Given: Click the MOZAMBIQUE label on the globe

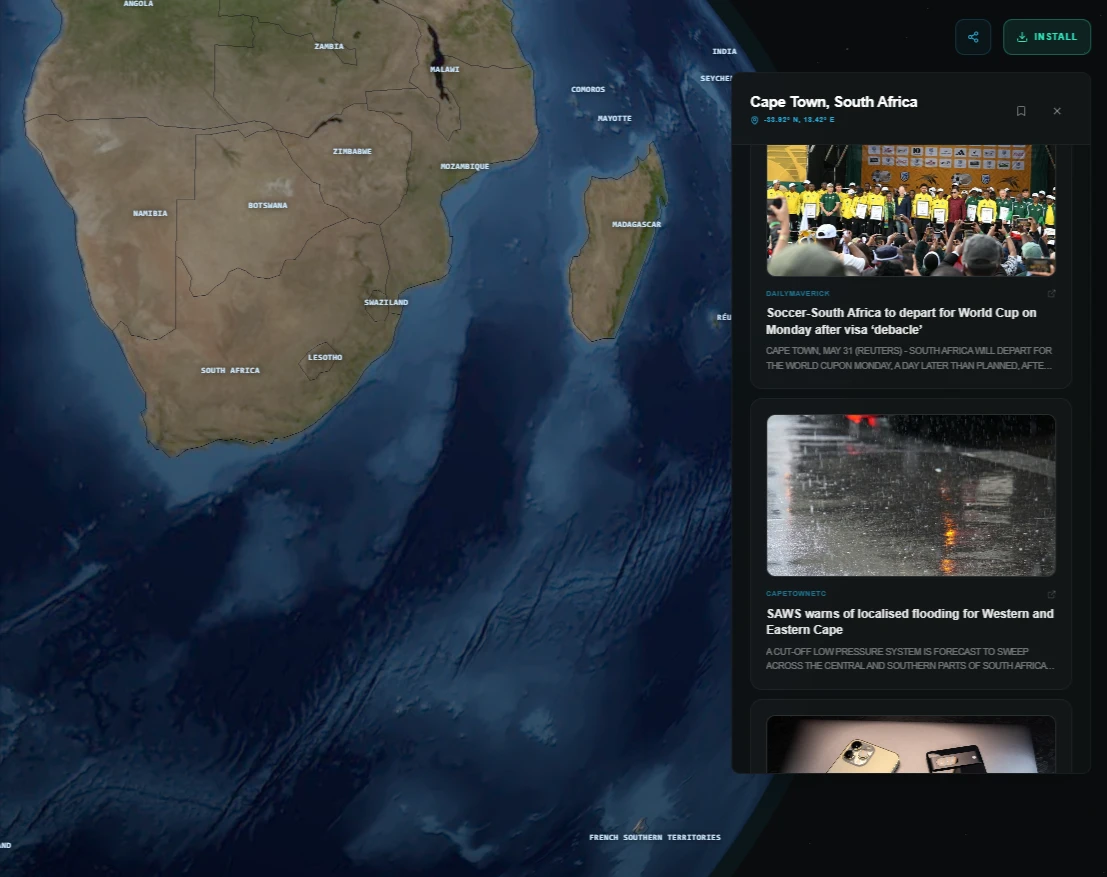Looking at the screenshot, I should pos(465,167).
